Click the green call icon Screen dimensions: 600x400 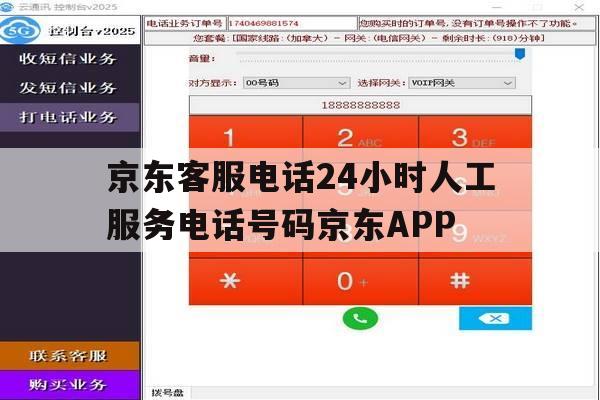click(x=360, y=318)
